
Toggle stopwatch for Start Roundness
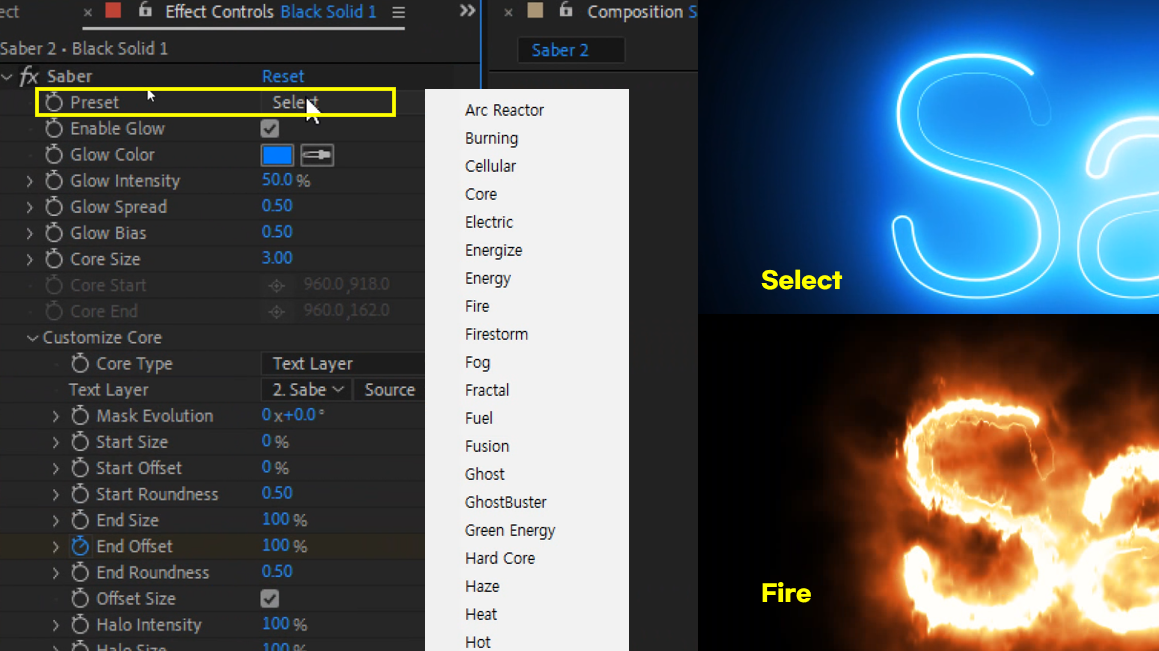coord(80,494)
